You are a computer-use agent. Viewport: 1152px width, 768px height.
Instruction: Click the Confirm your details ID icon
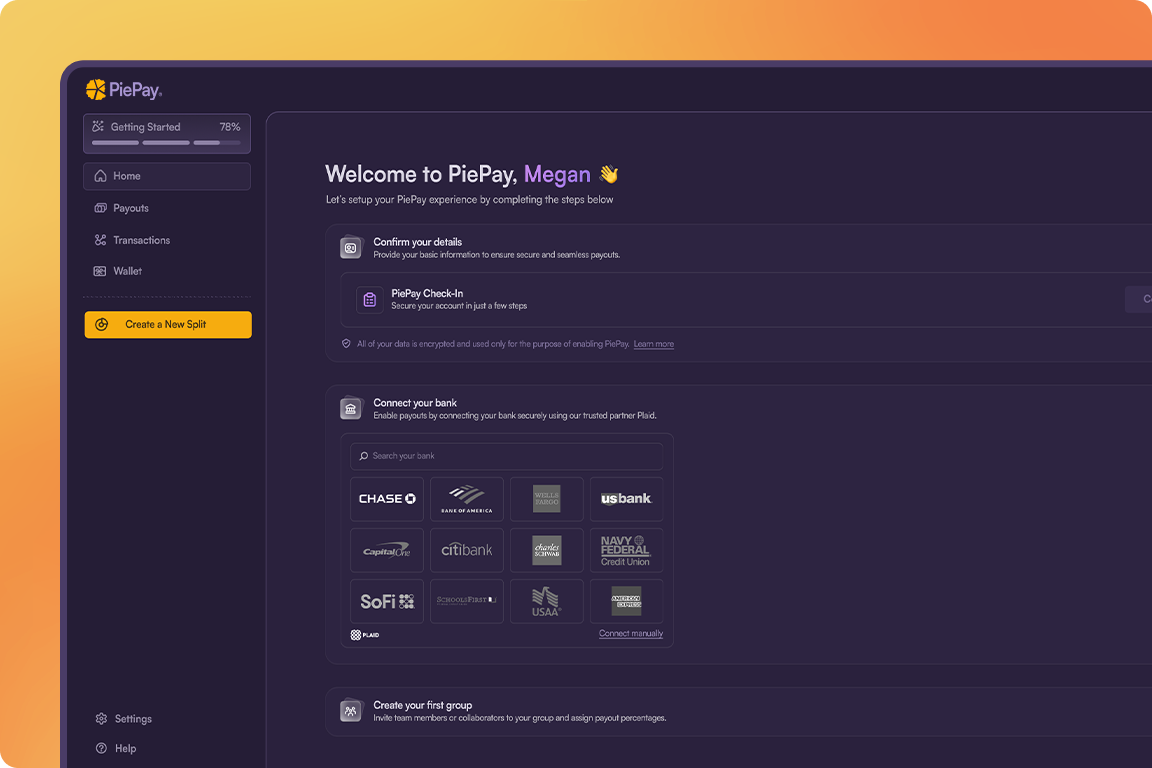point(351,248)
